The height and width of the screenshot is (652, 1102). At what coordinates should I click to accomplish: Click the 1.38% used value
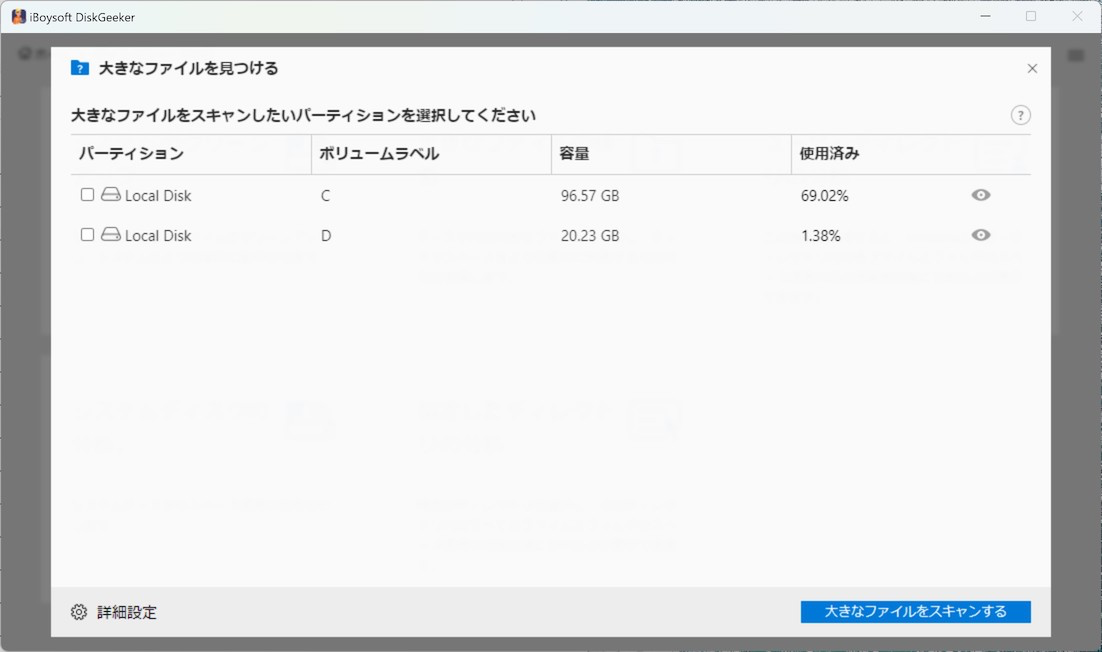820,236
